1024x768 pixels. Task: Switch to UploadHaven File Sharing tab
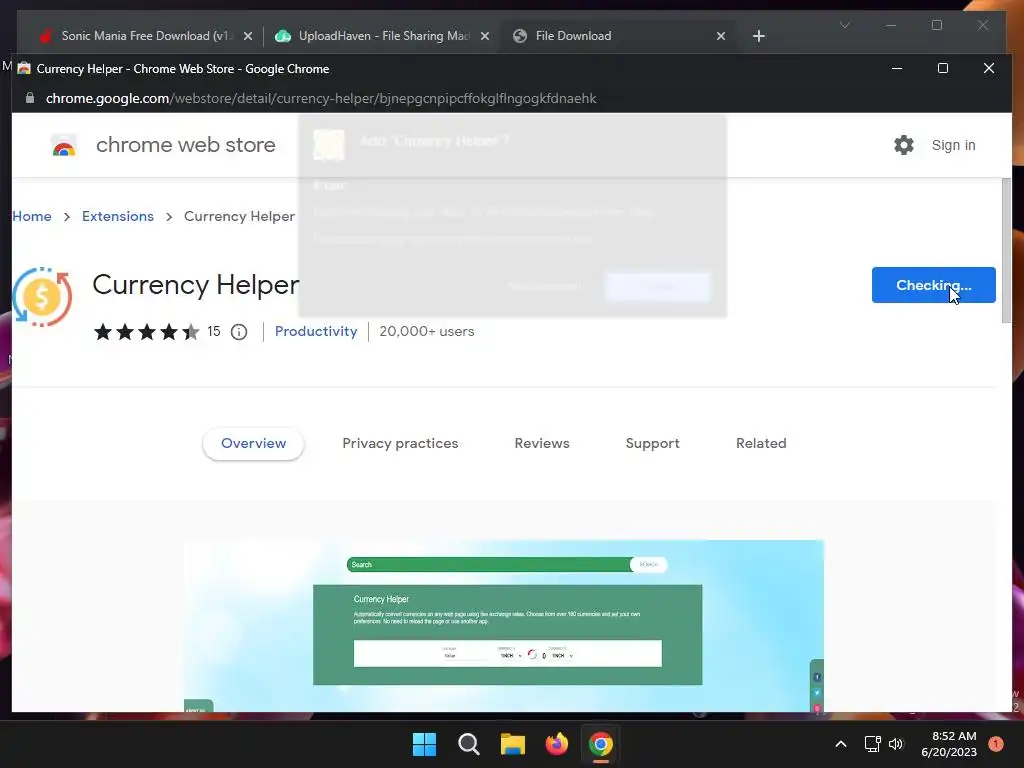click(x=384, y=36)
